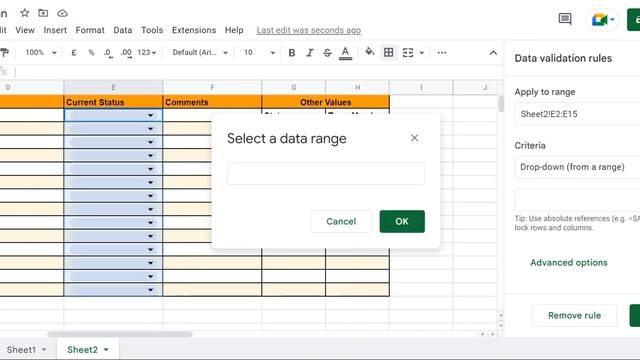Click the Comments header cell
The image size is (640, 360).
(x=212, y=102)
